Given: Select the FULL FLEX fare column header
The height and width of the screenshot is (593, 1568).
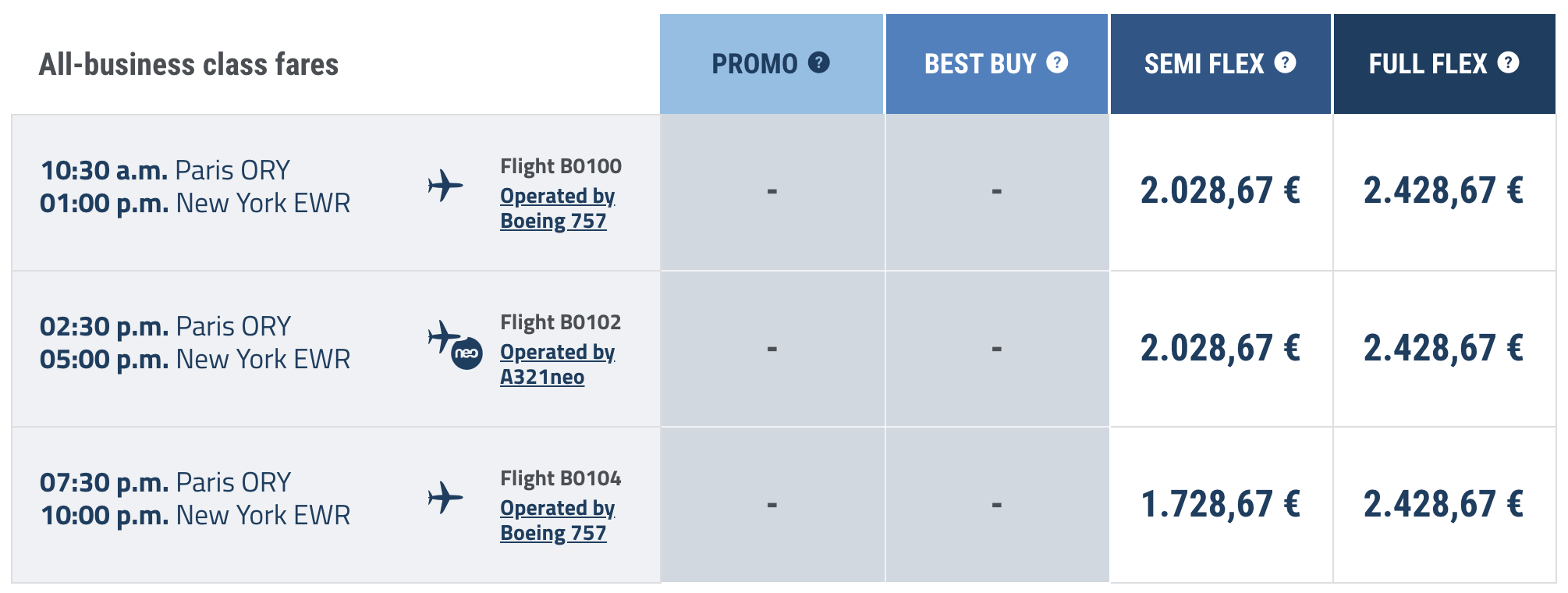Looking at the screenshot, I should pos(1428,64).
